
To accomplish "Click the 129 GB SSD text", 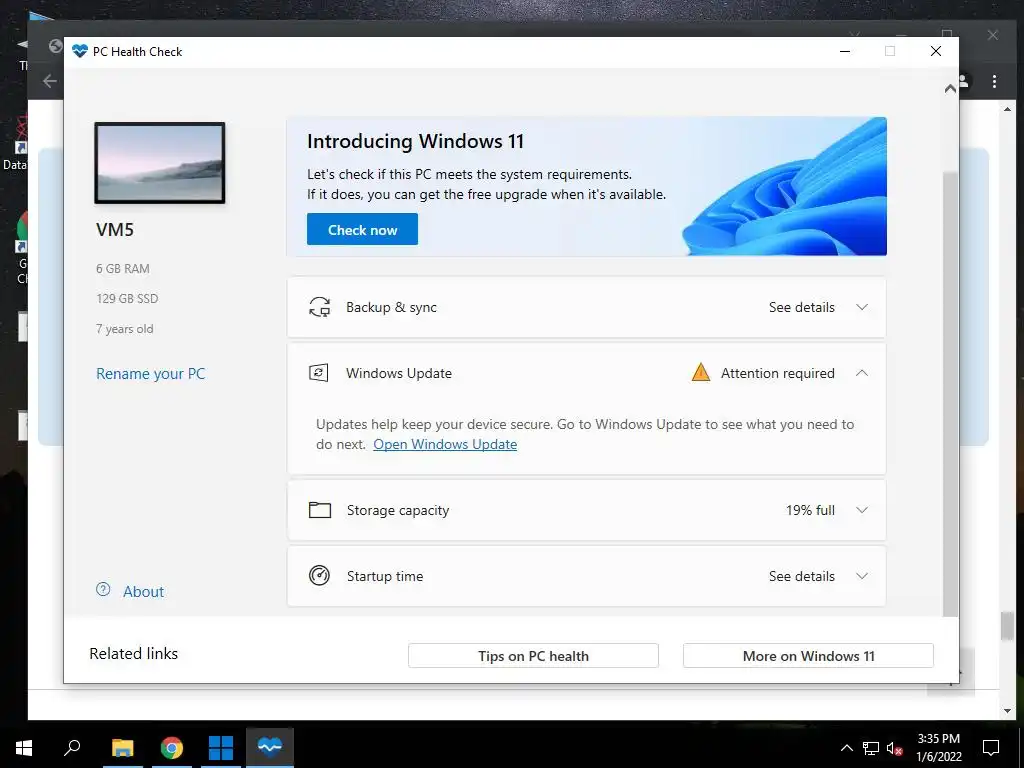I will click(x=127, y=298).
